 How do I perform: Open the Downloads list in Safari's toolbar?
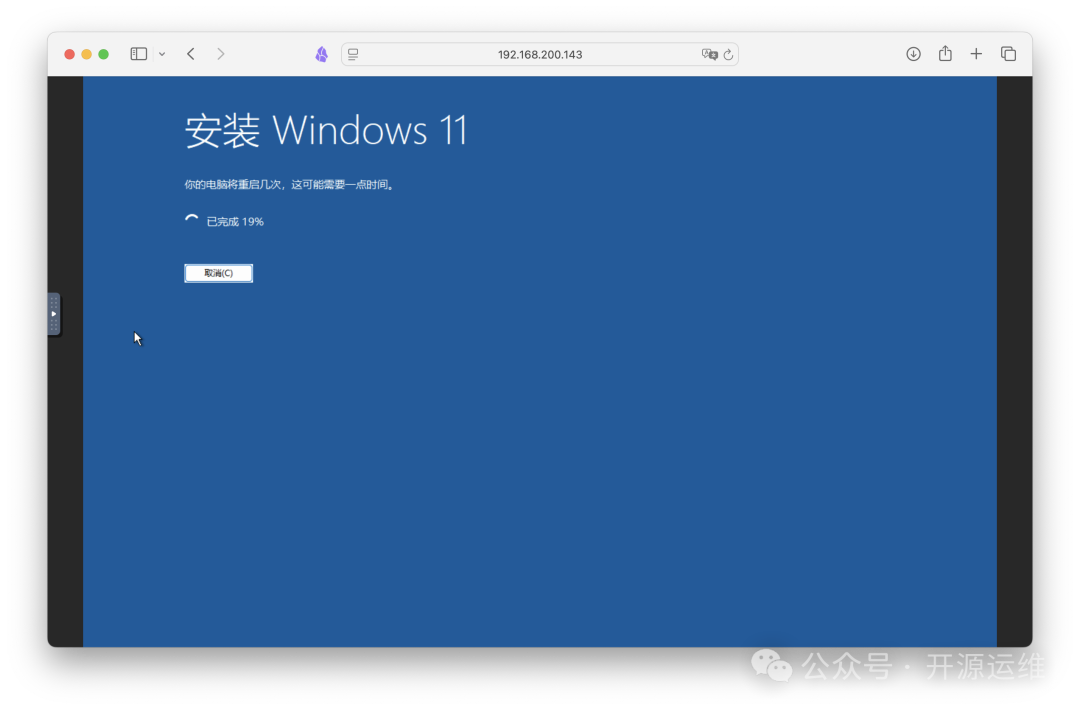click(x=913, y=54)
